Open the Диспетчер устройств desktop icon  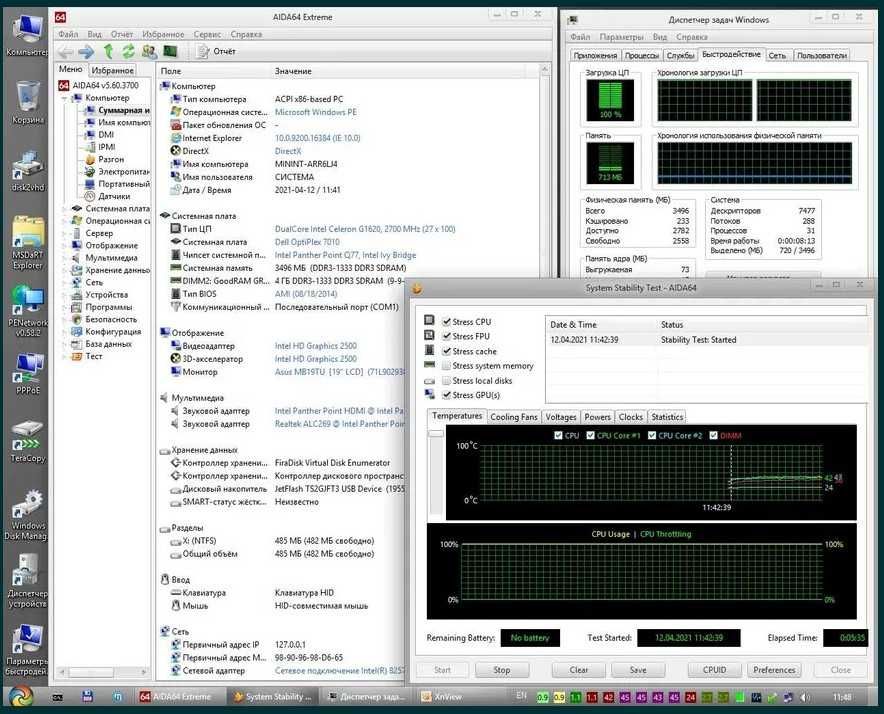[27, 581]
